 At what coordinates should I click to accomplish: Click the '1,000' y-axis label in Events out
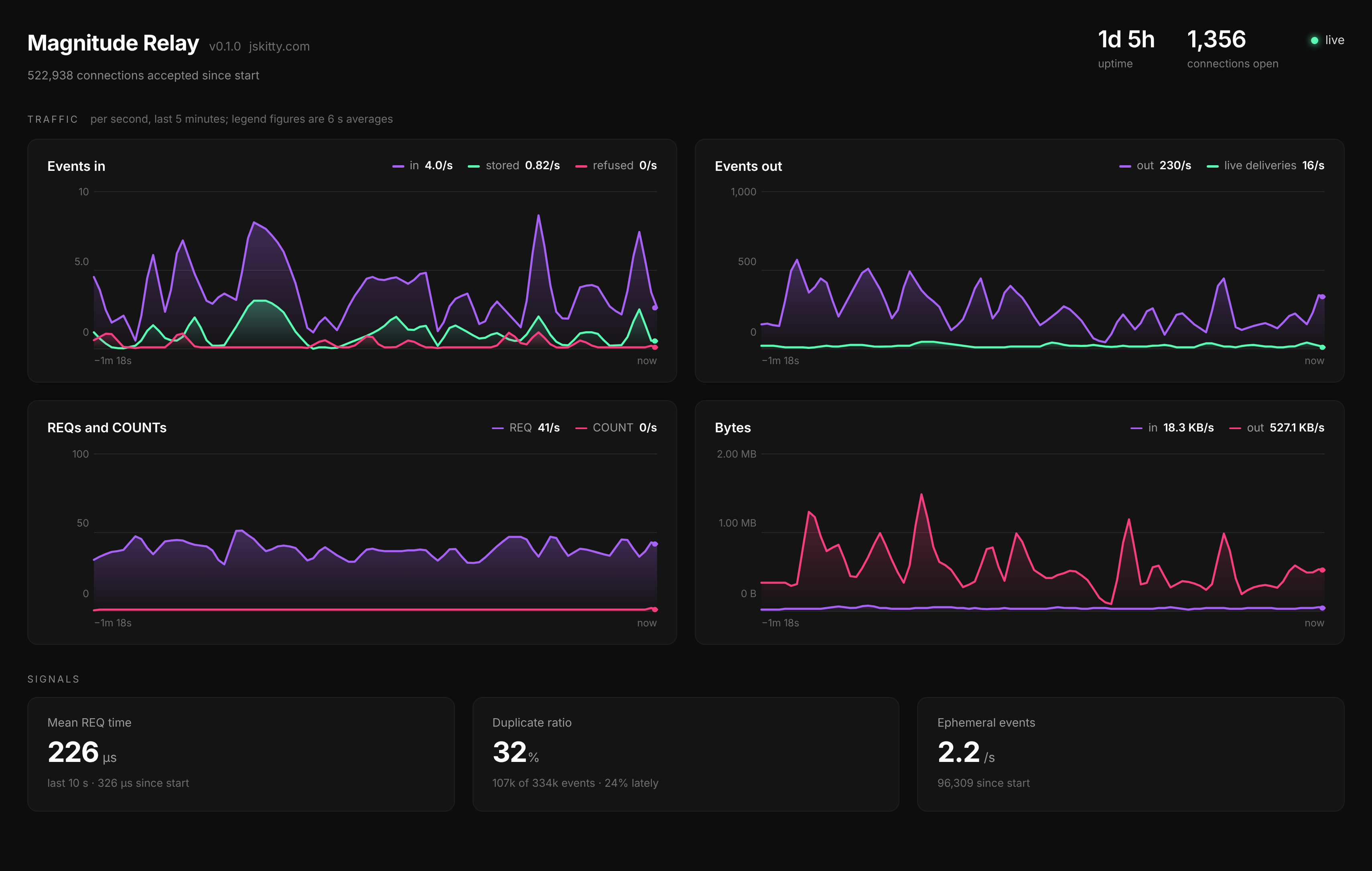tap(743, 192)
